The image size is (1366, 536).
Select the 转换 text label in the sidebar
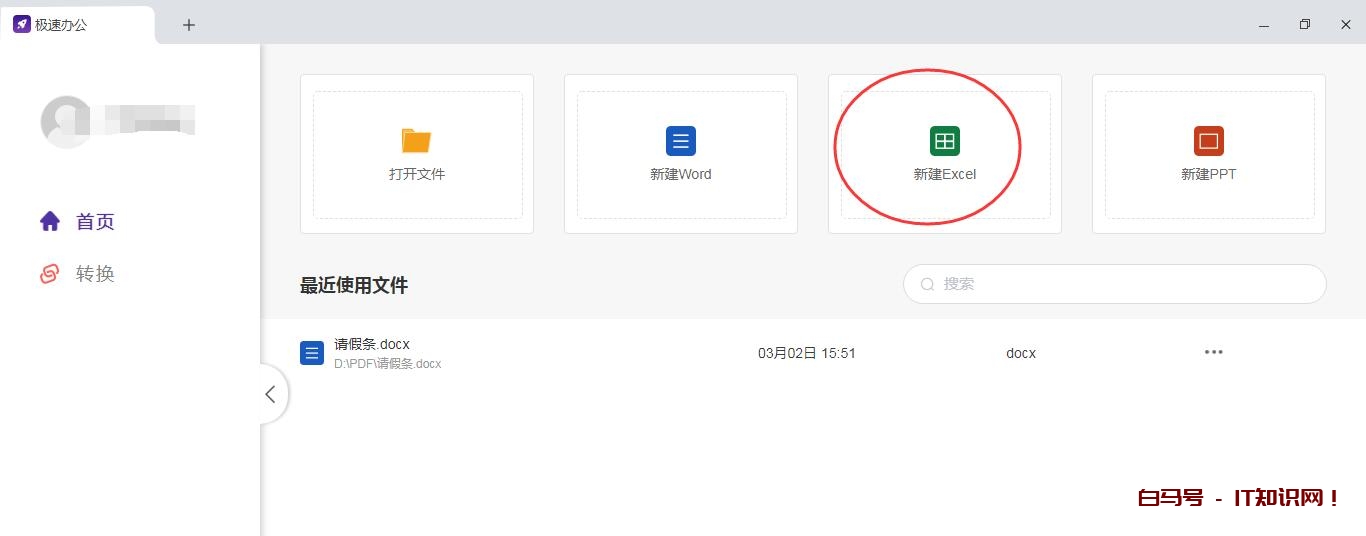coord(96,274)
